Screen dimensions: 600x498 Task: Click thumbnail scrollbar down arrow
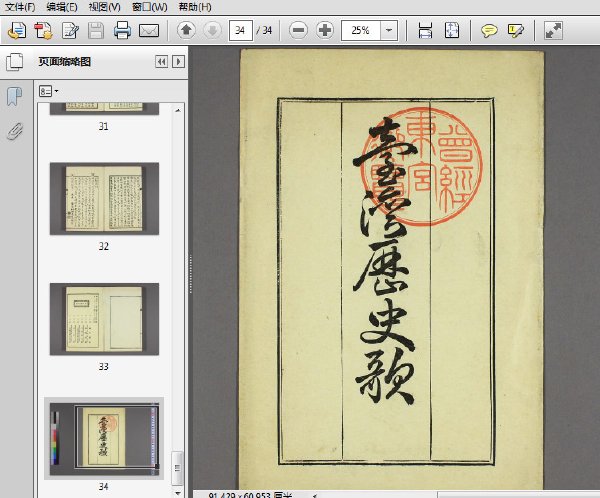tap(178, 493)
